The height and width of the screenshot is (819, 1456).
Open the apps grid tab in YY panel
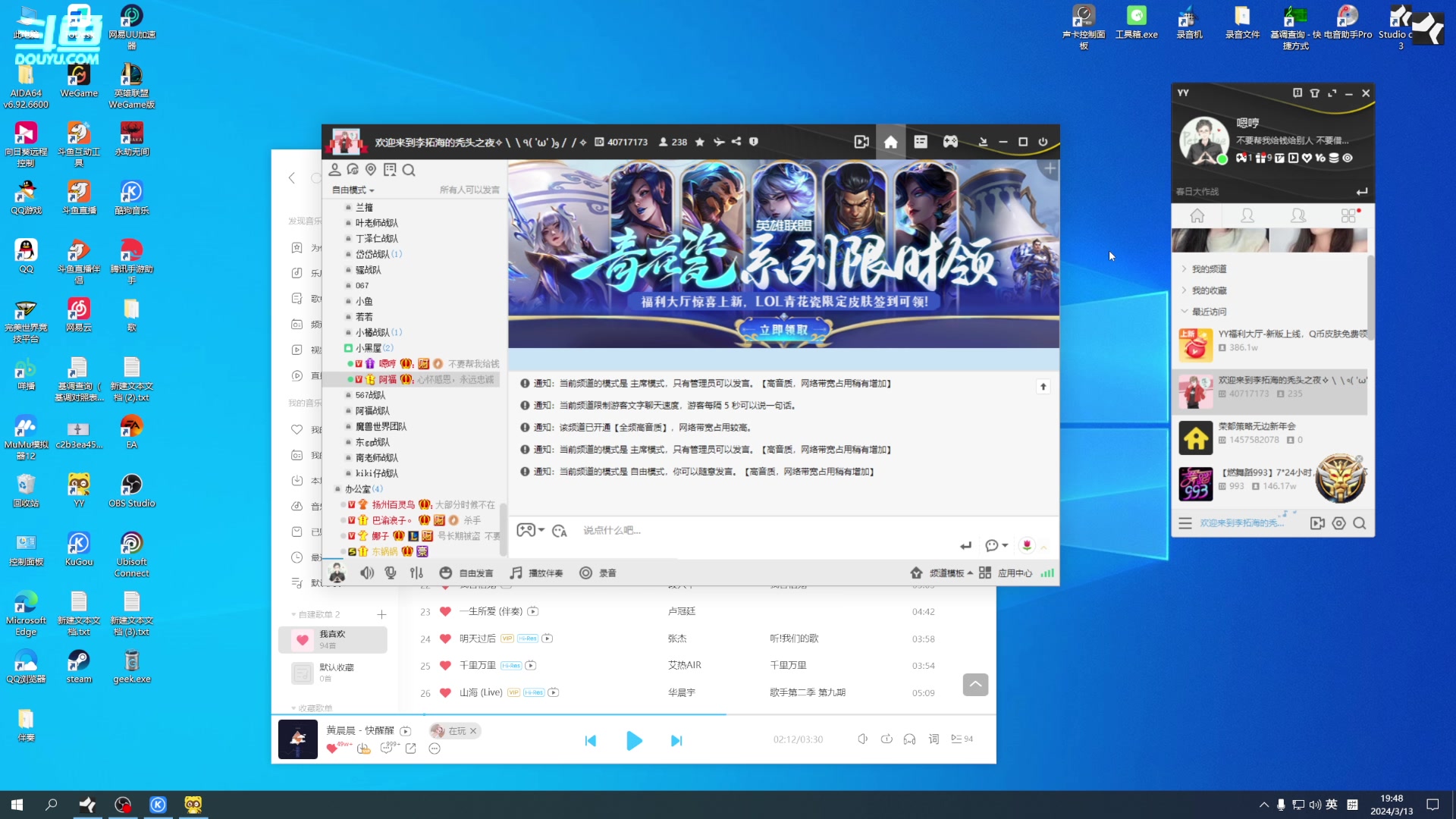(x=1348, y=215)
